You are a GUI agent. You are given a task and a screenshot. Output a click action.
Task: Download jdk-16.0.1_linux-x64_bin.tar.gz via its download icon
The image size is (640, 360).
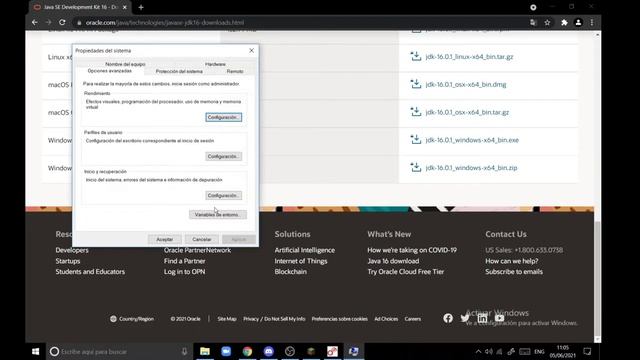click(416, 56)
